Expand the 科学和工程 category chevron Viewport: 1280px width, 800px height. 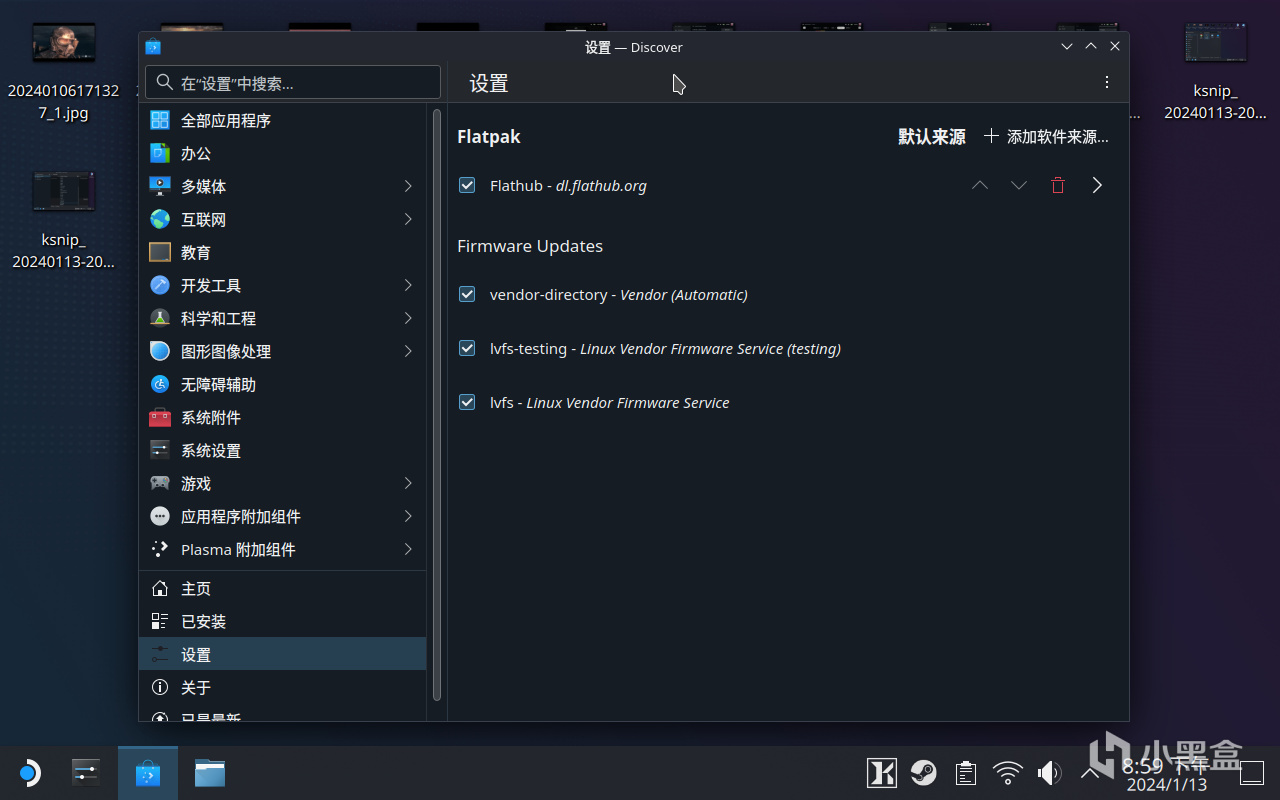[408, 318]
